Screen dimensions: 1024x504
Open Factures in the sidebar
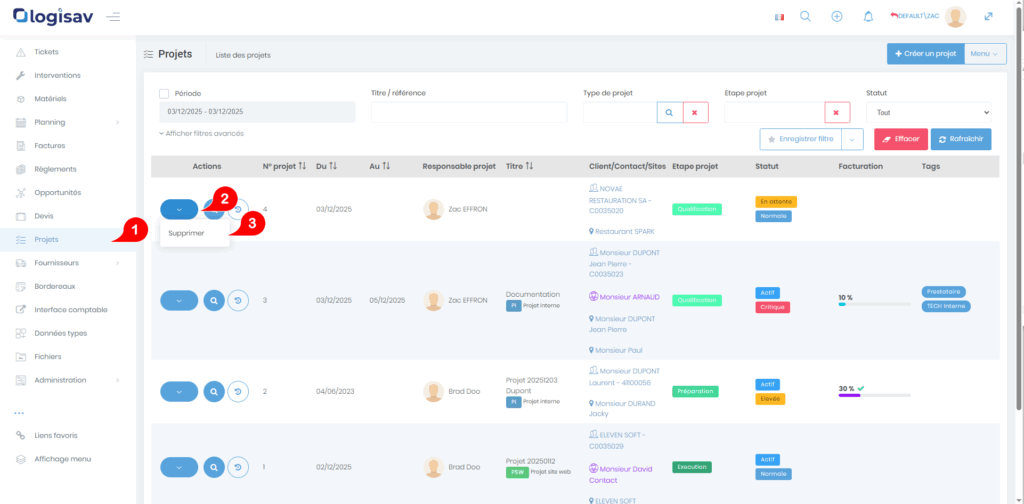pos(50,146)
